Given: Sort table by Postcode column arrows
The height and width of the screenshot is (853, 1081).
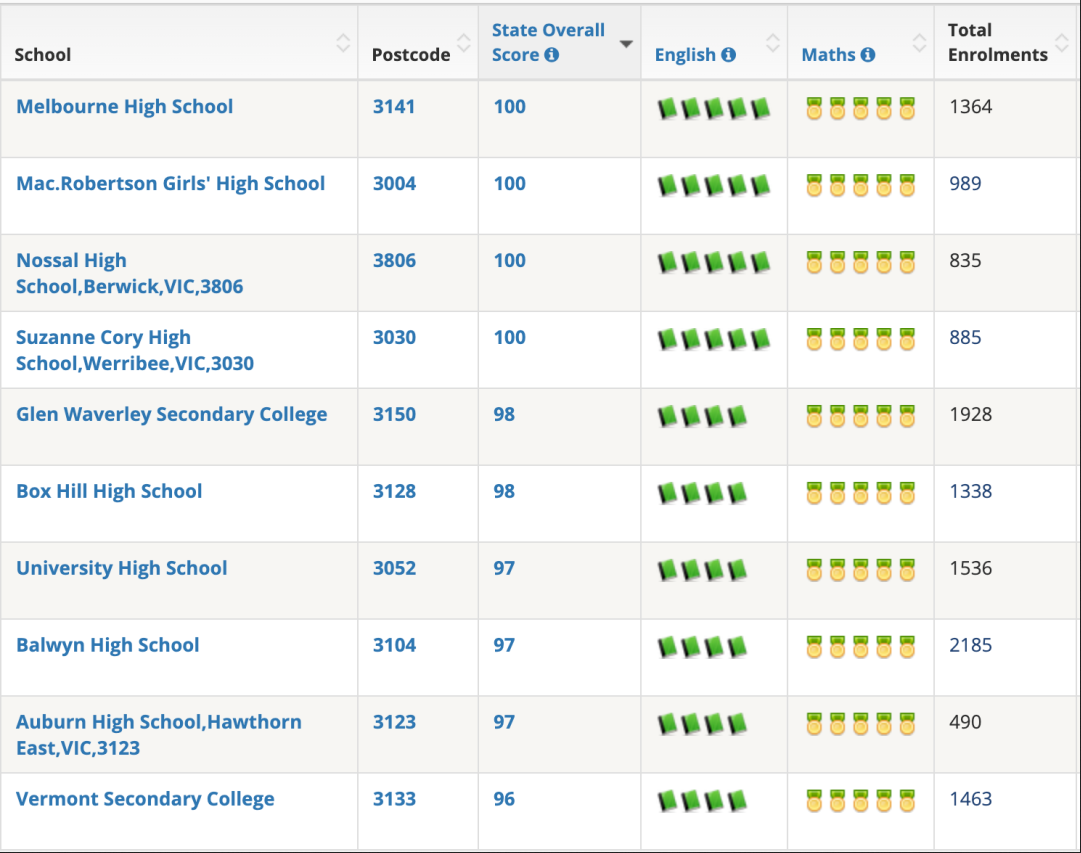Looking at the screenshot, I should point(464,43).
